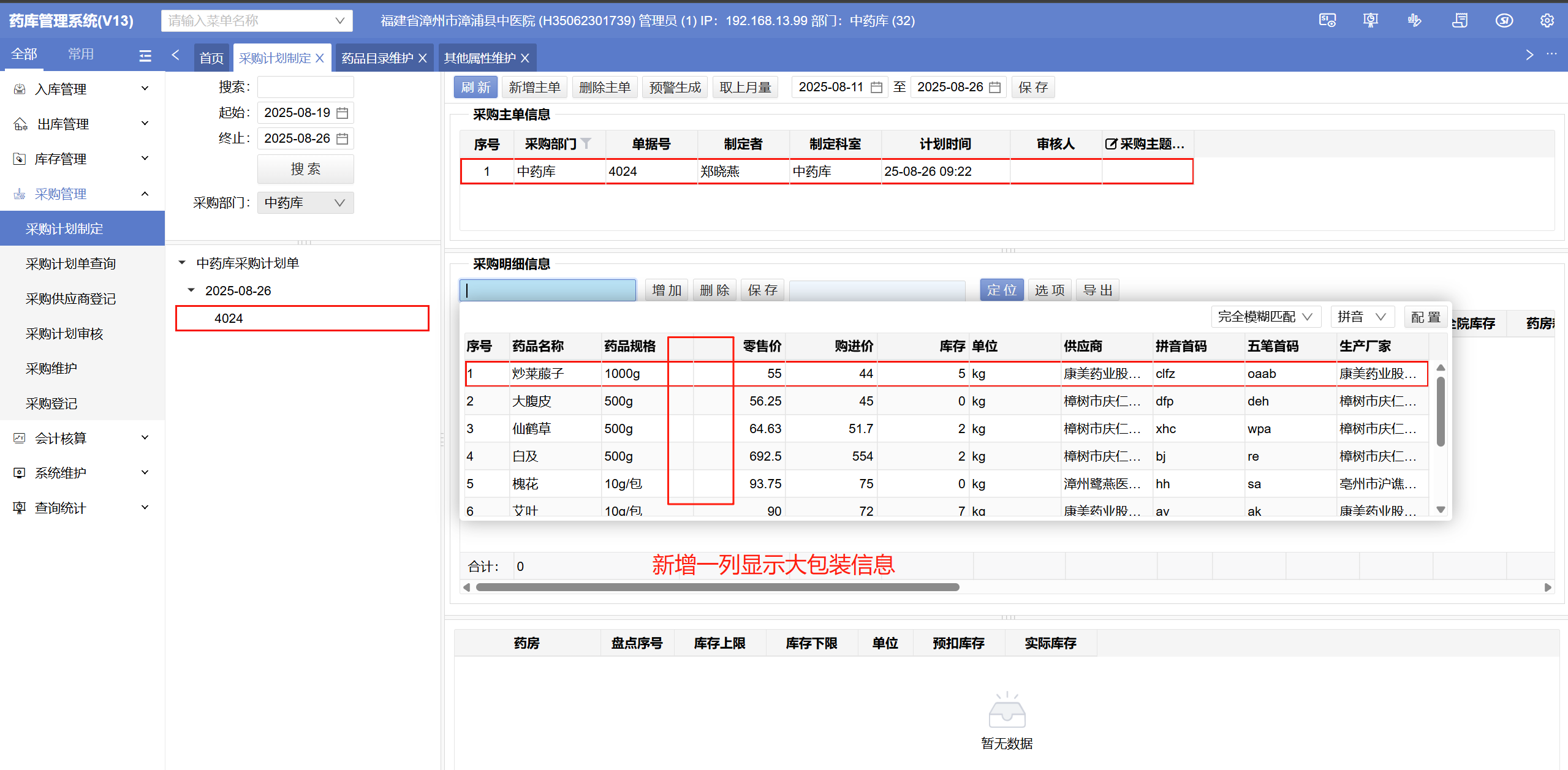Viewport: 1568px width, 770px height.
Task: Open 采购计划审核 in the sidebar
Action: click(x=64, y=334)
